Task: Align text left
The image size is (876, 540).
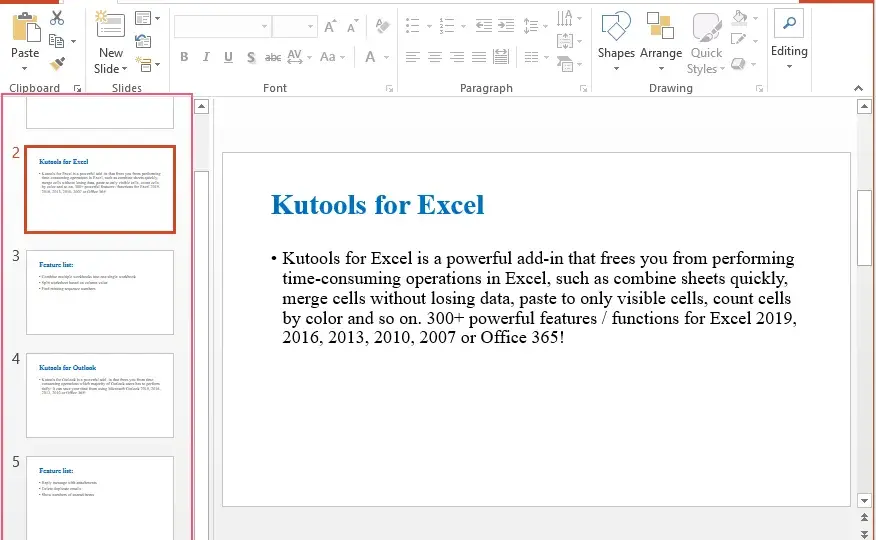Action: pyautogui.click(x=412, y=57)
